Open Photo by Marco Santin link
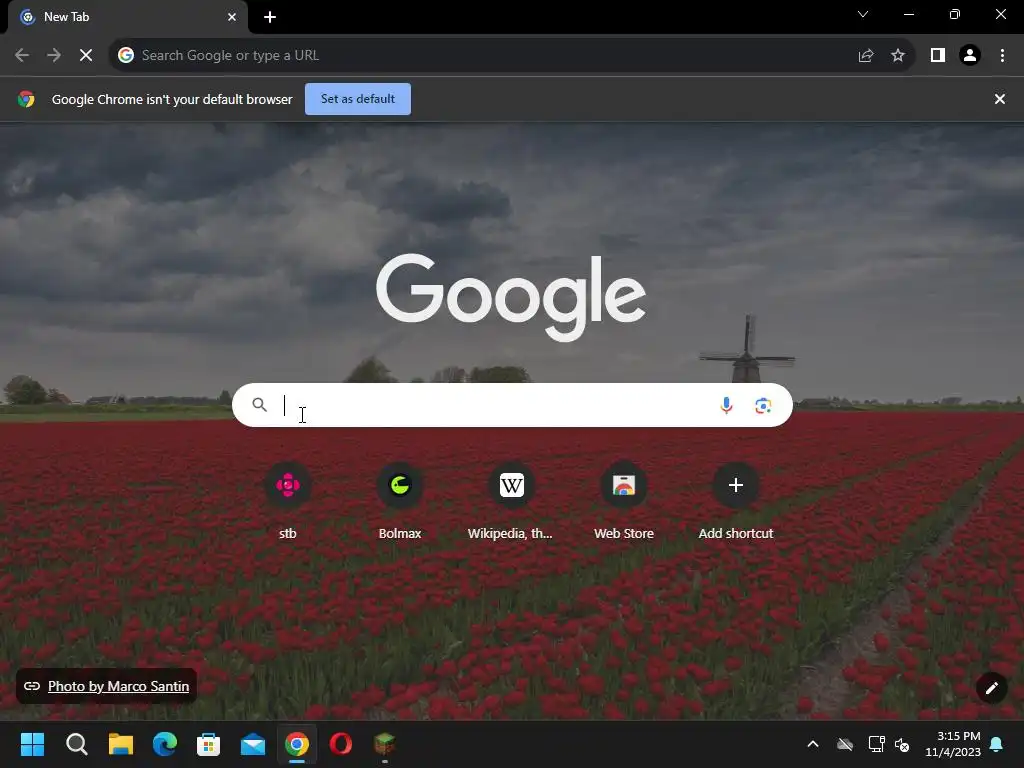The width and height of the screenshot is (1024, 768). [x=118, y=686]
